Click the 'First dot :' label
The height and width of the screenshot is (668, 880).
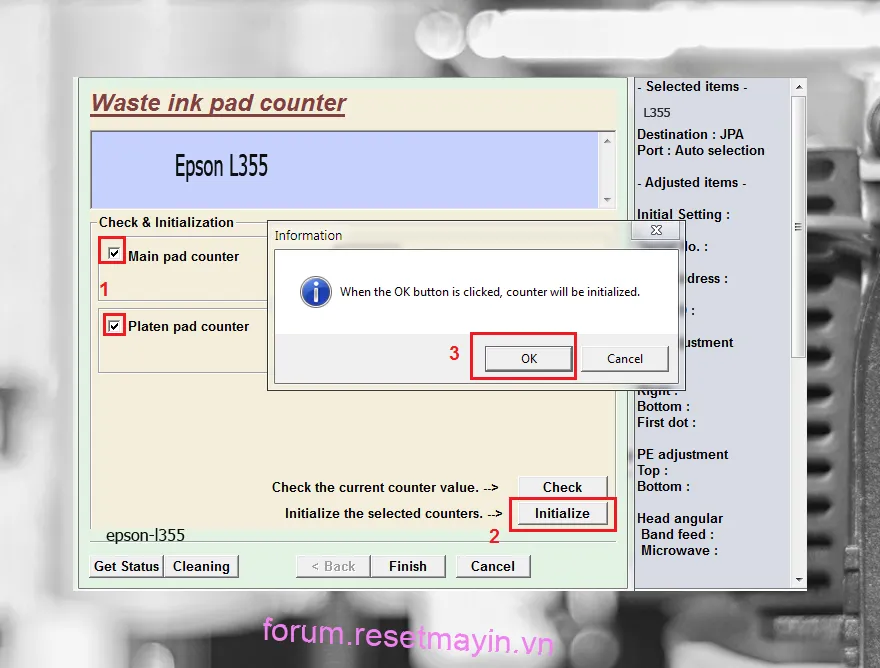pos(667,422)
